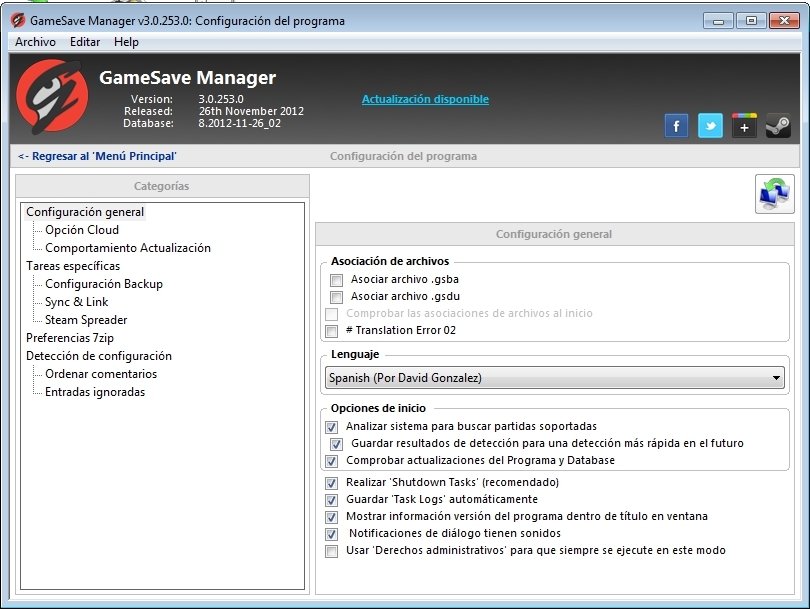810x609 pixels.
Task: Enable 'Usar Derechos administrativos' checkbox
Action: click(332, 551)
